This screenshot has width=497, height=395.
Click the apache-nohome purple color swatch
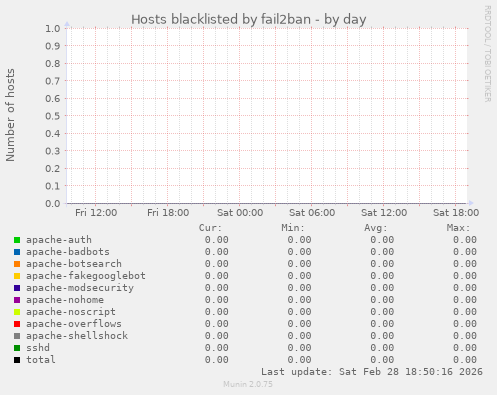[17, 300]
